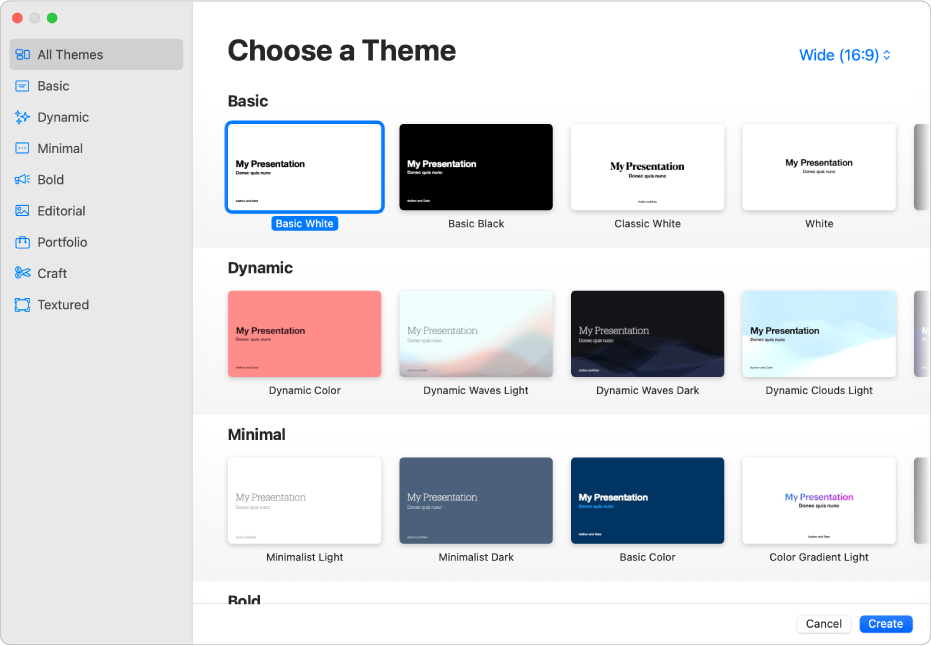Click the Craft scissors icon in sidebar
This screenshot has height=646, width=931.
[x=23, y=273]
